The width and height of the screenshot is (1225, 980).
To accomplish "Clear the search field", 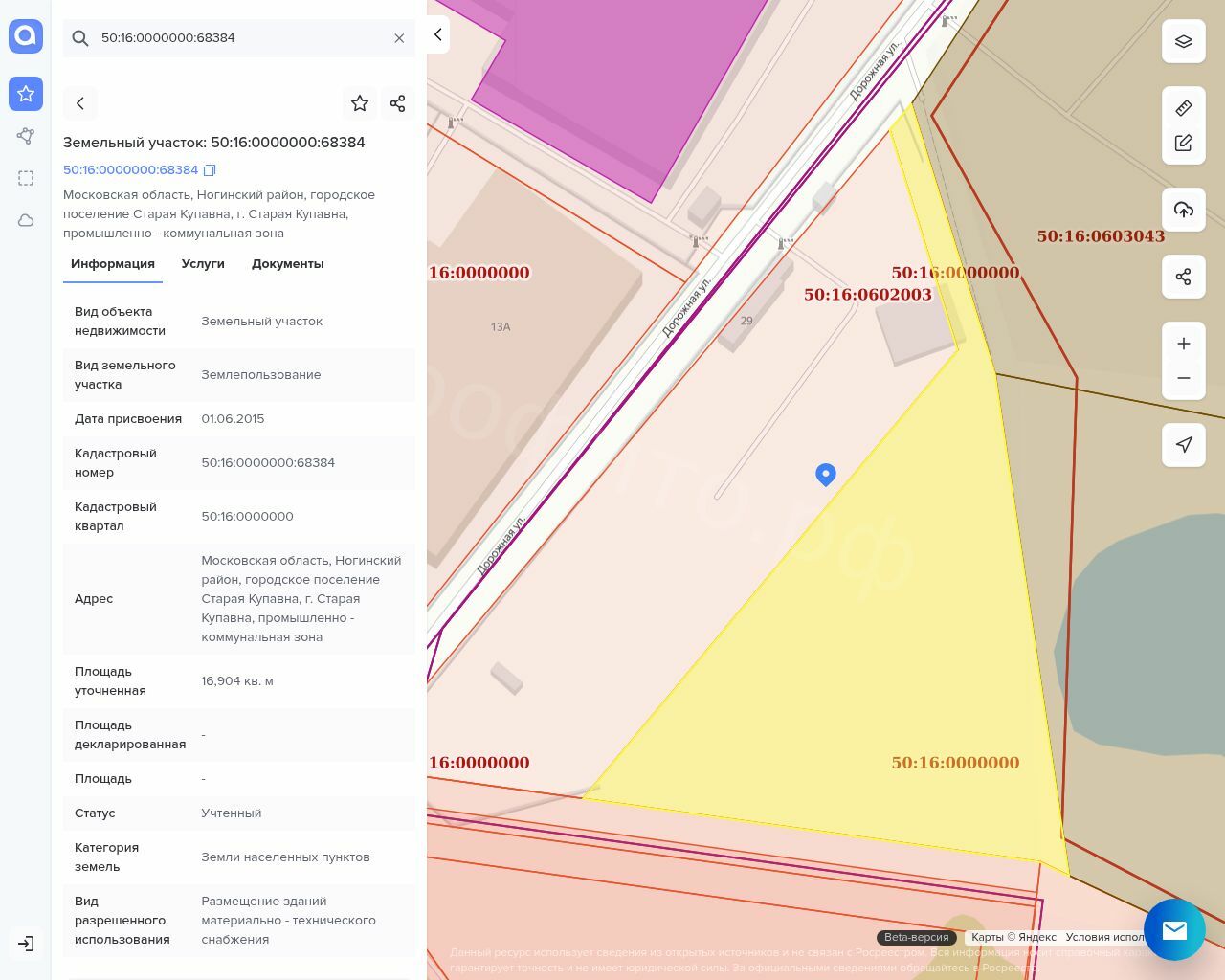I will (x=399, y=38).
